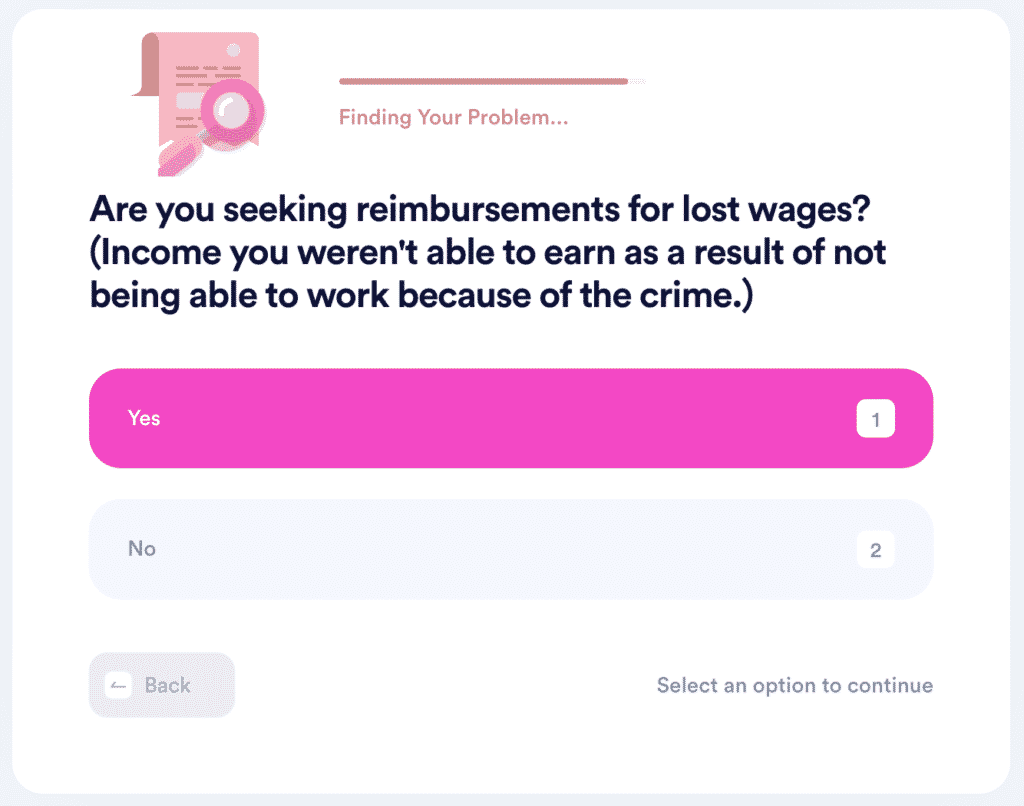The width and height of the screenshot is (1024, 806).
Task: Click the Yes label text
Action: (x=144, y=418)
